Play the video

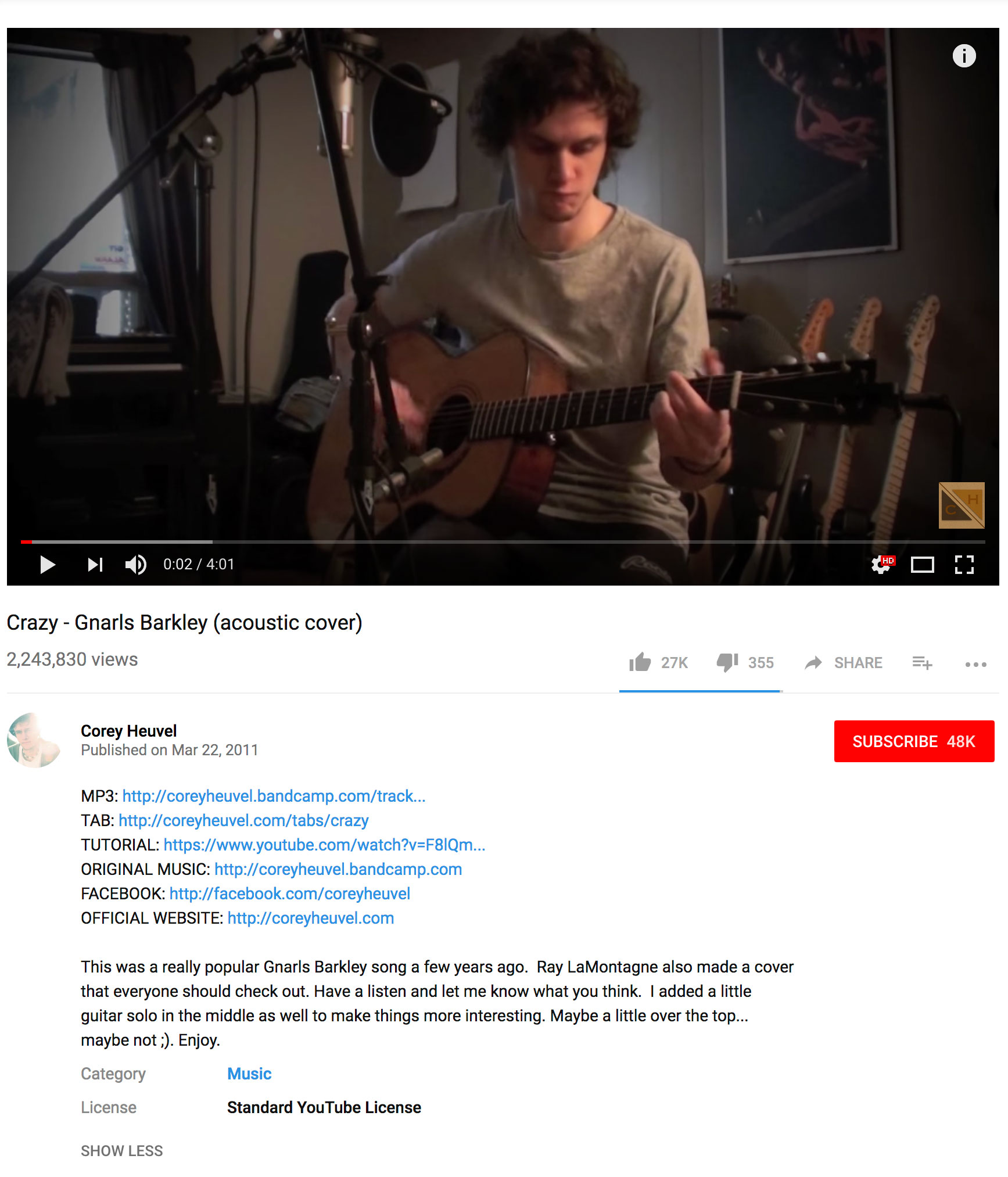point(48,564)
